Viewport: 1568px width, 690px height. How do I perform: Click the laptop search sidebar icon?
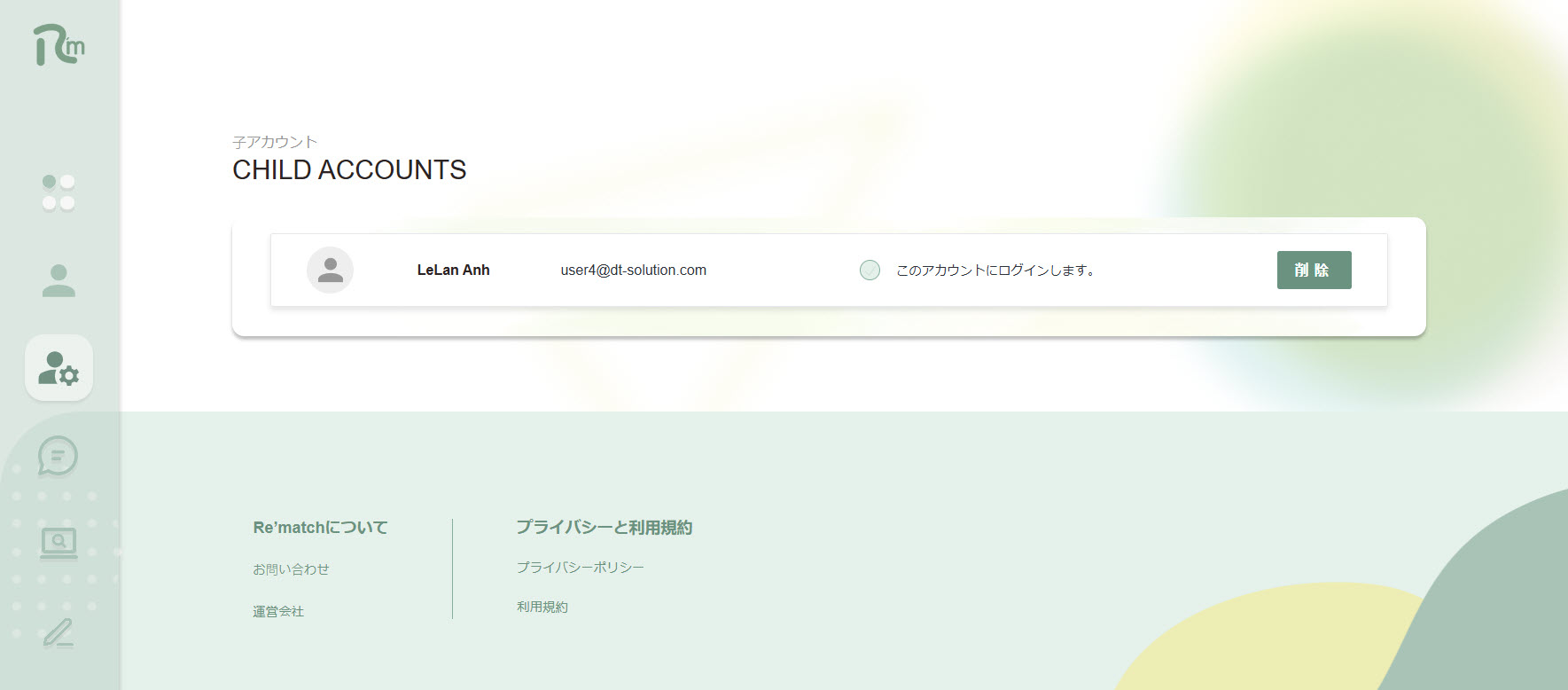point(59,543)
